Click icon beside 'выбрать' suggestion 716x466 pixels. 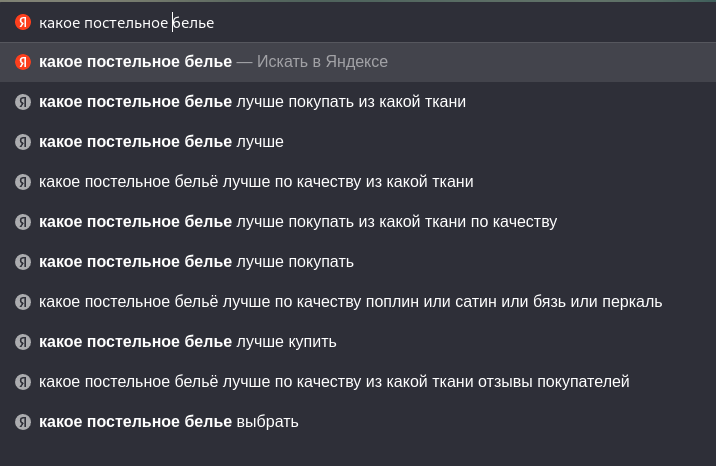[23, 422]
